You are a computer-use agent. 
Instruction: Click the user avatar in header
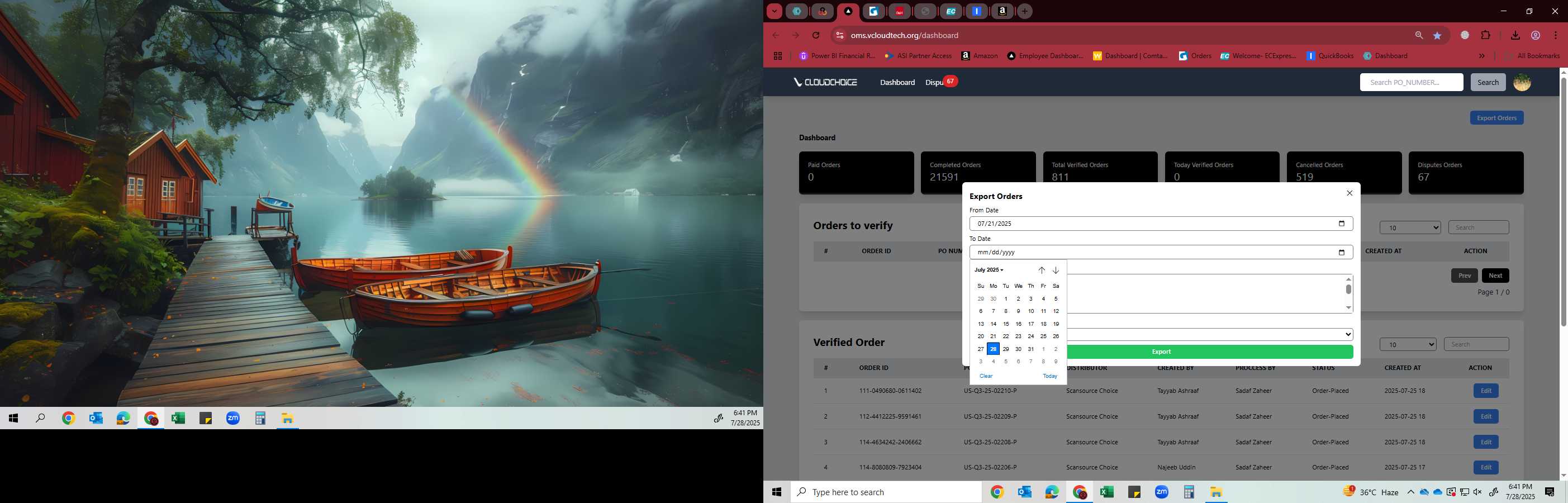[1522, 82]
